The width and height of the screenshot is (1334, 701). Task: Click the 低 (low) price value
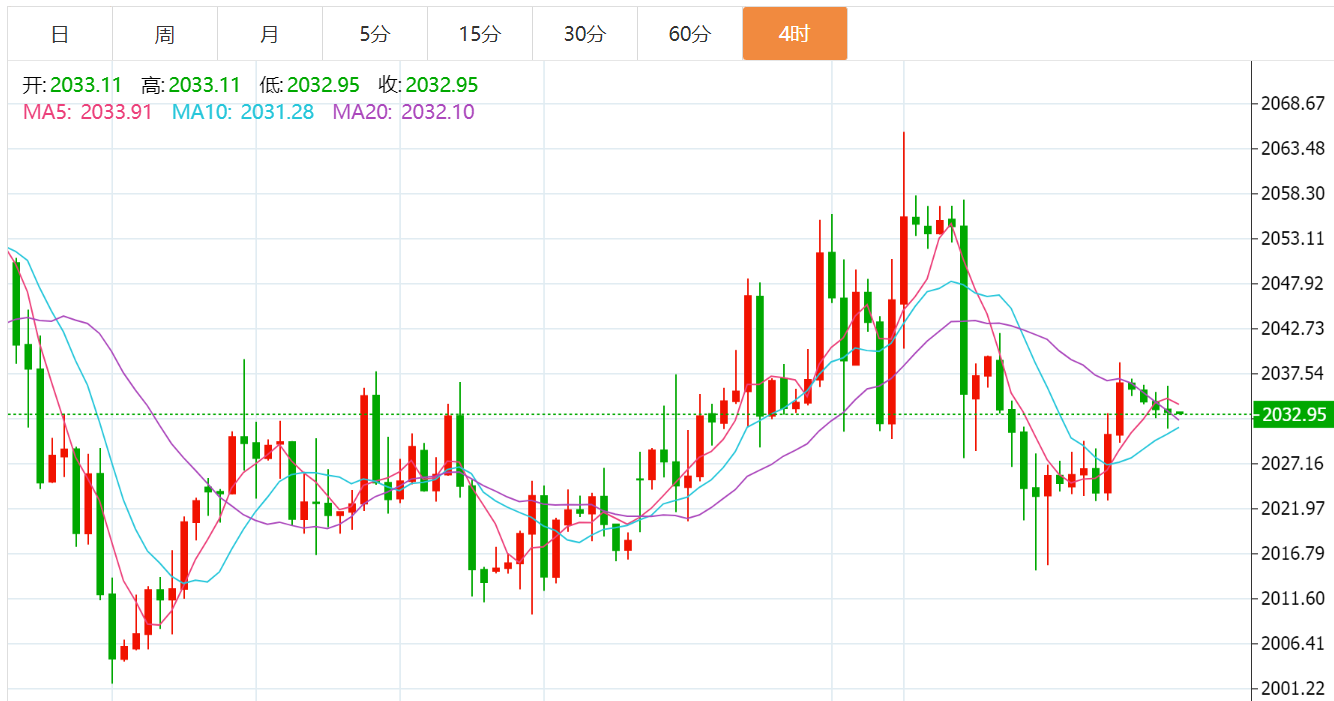pos(323,85)
